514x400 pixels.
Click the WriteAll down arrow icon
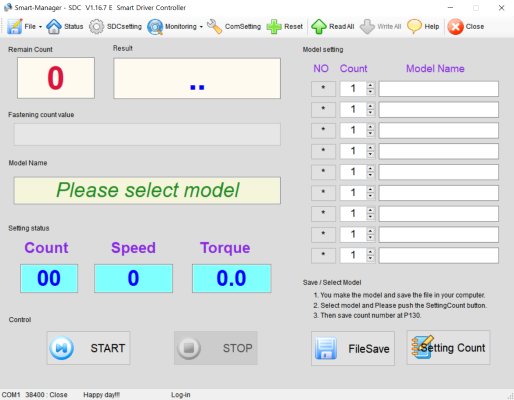click(367, 27)
